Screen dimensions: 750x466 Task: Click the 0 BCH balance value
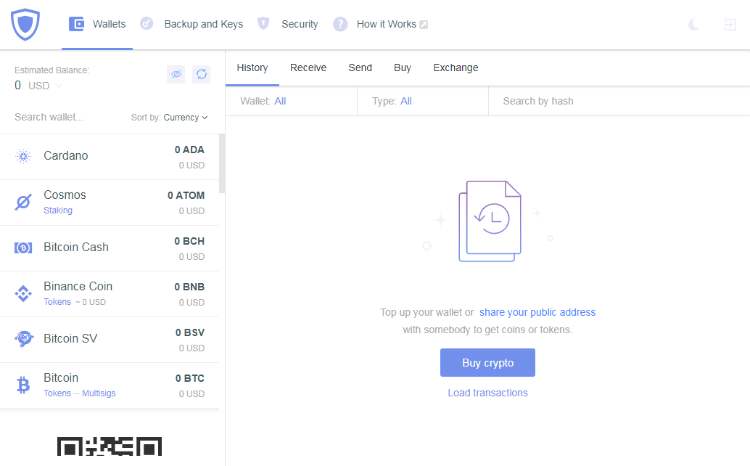[x=189, y=241]
